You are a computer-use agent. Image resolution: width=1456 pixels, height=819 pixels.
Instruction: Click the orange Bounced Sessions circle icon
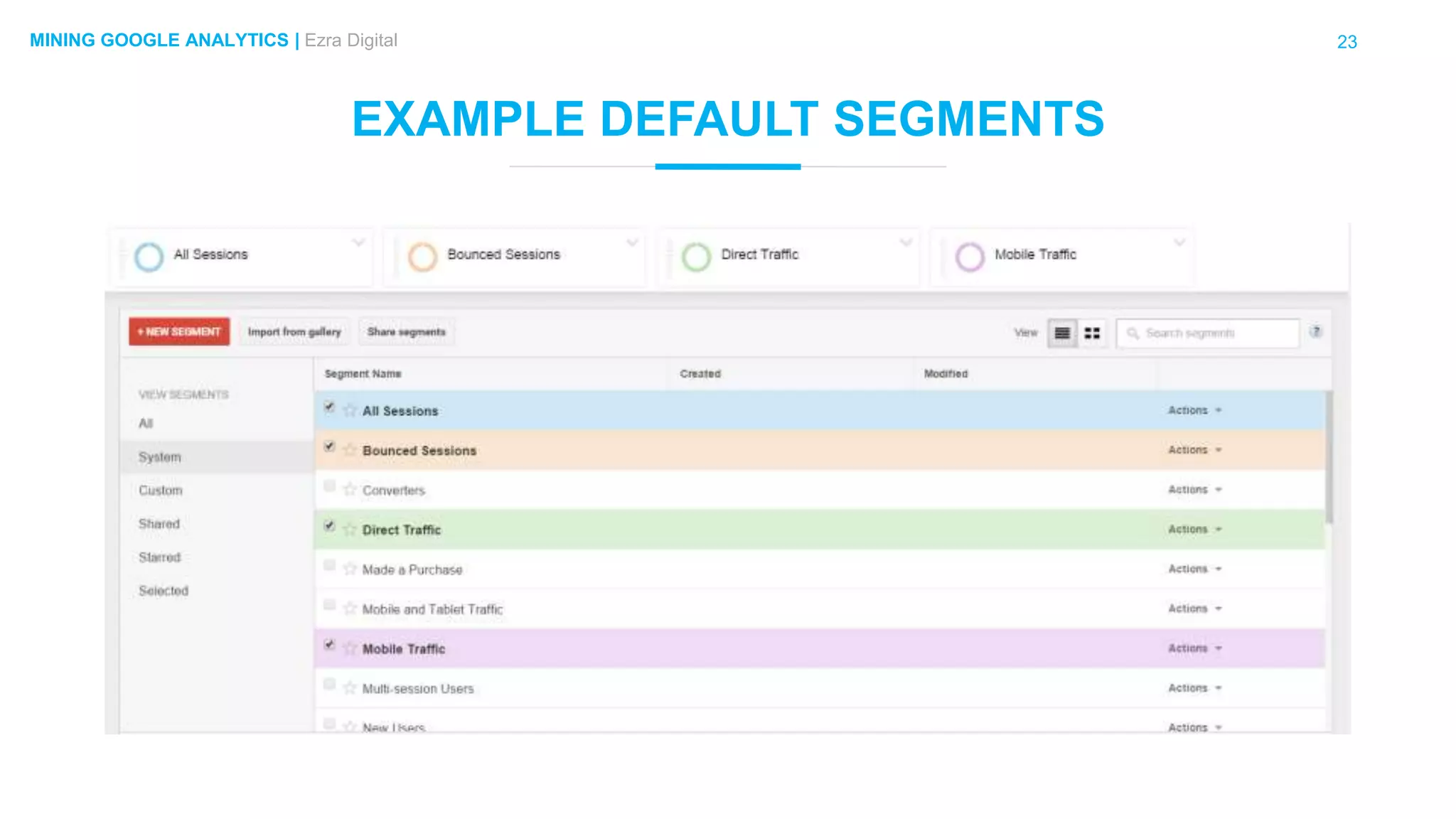[x=422, y=257]
